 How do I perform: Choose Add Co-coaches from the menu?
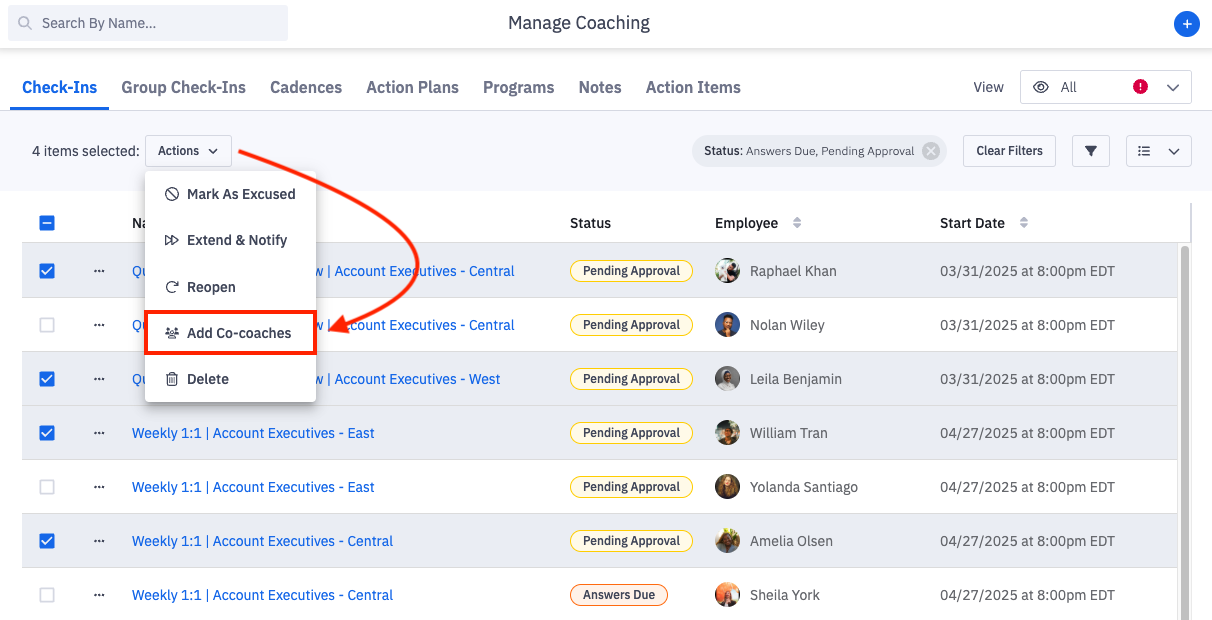click(x=229, y=332)
